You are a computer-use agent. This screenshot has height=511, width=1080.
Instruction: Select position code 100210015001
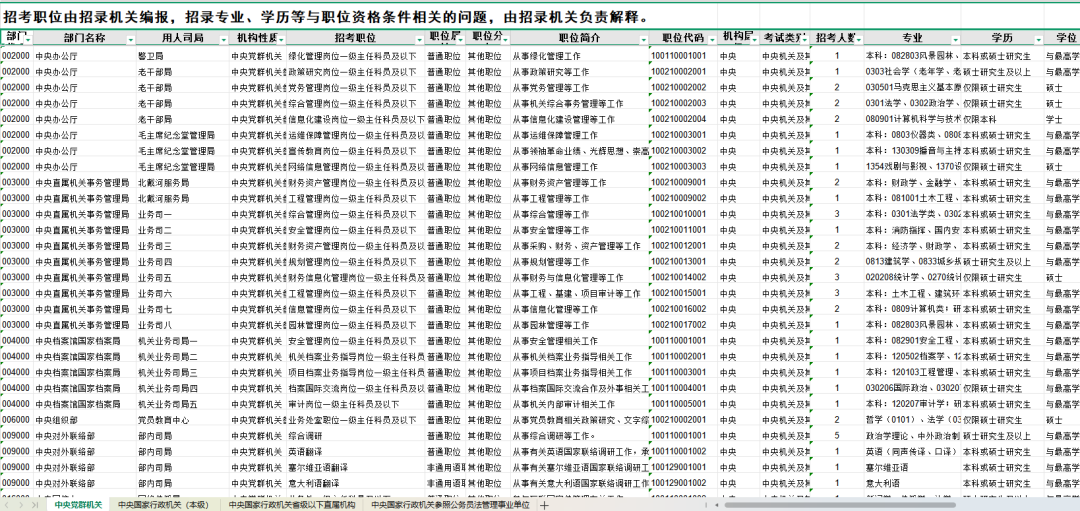pyautogui.click(x=682, y=294)
